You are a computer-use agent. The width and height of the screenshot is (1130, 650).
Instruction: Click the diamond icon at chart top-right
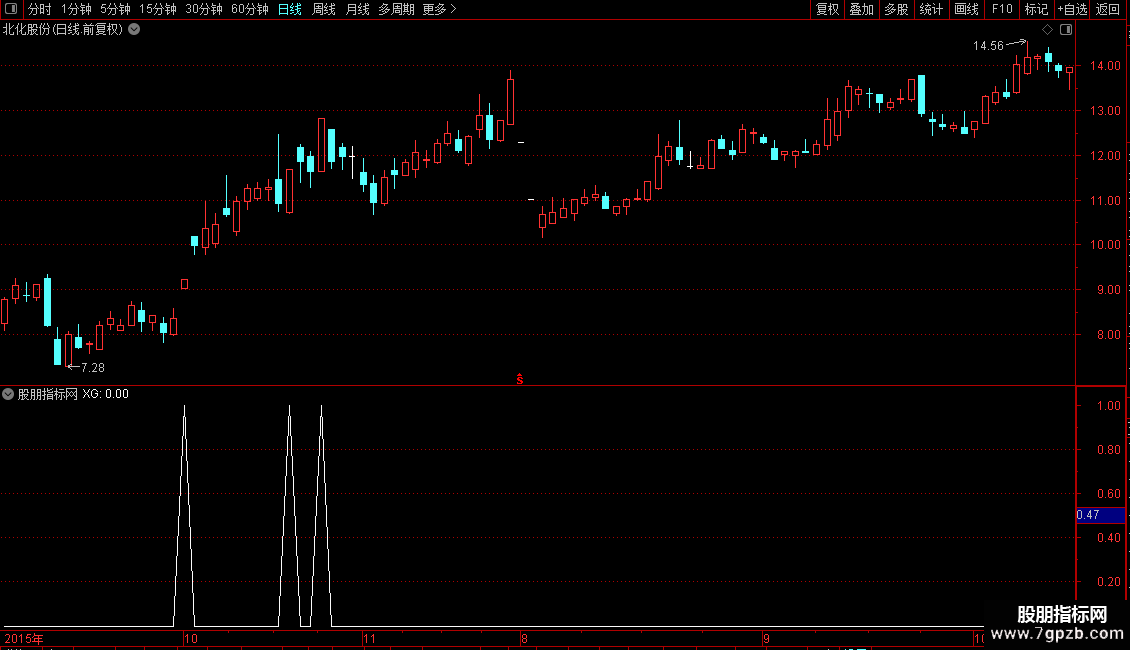tap(1048, 30)
